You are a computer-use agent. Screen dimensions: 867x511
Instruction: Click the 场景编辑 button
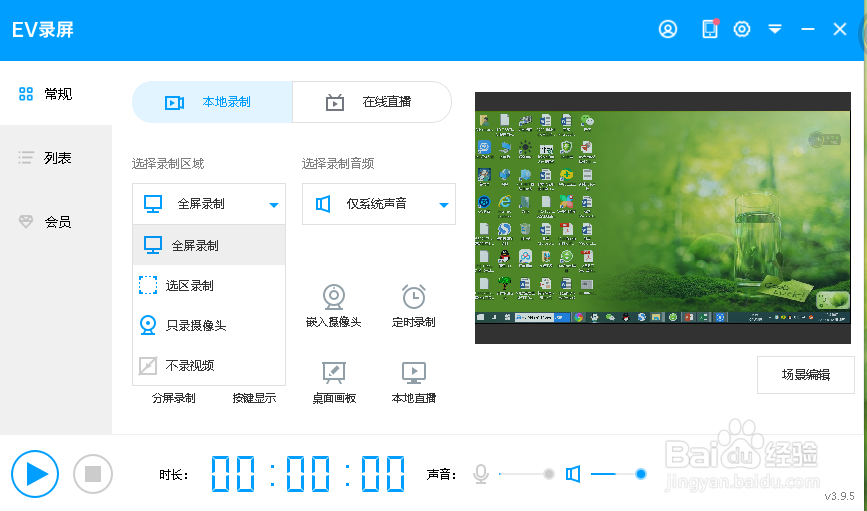point(806,375)
